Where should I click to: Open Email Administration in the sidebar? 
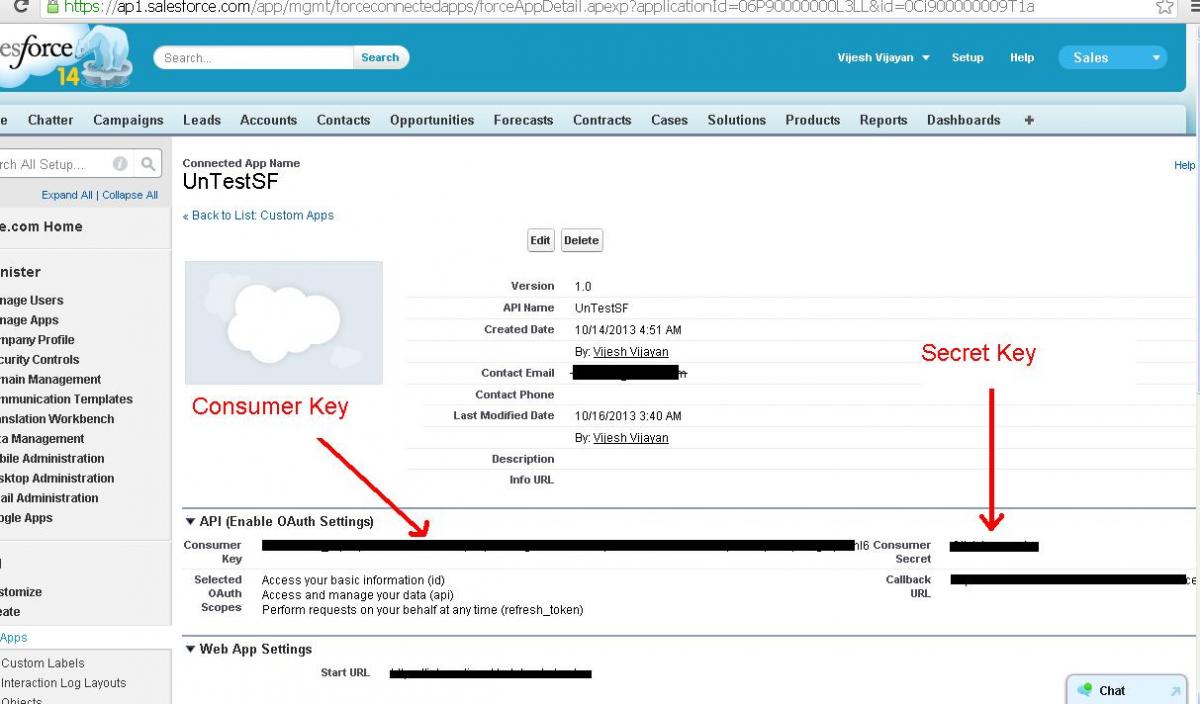pyautogui.click(x=49, y=498)
